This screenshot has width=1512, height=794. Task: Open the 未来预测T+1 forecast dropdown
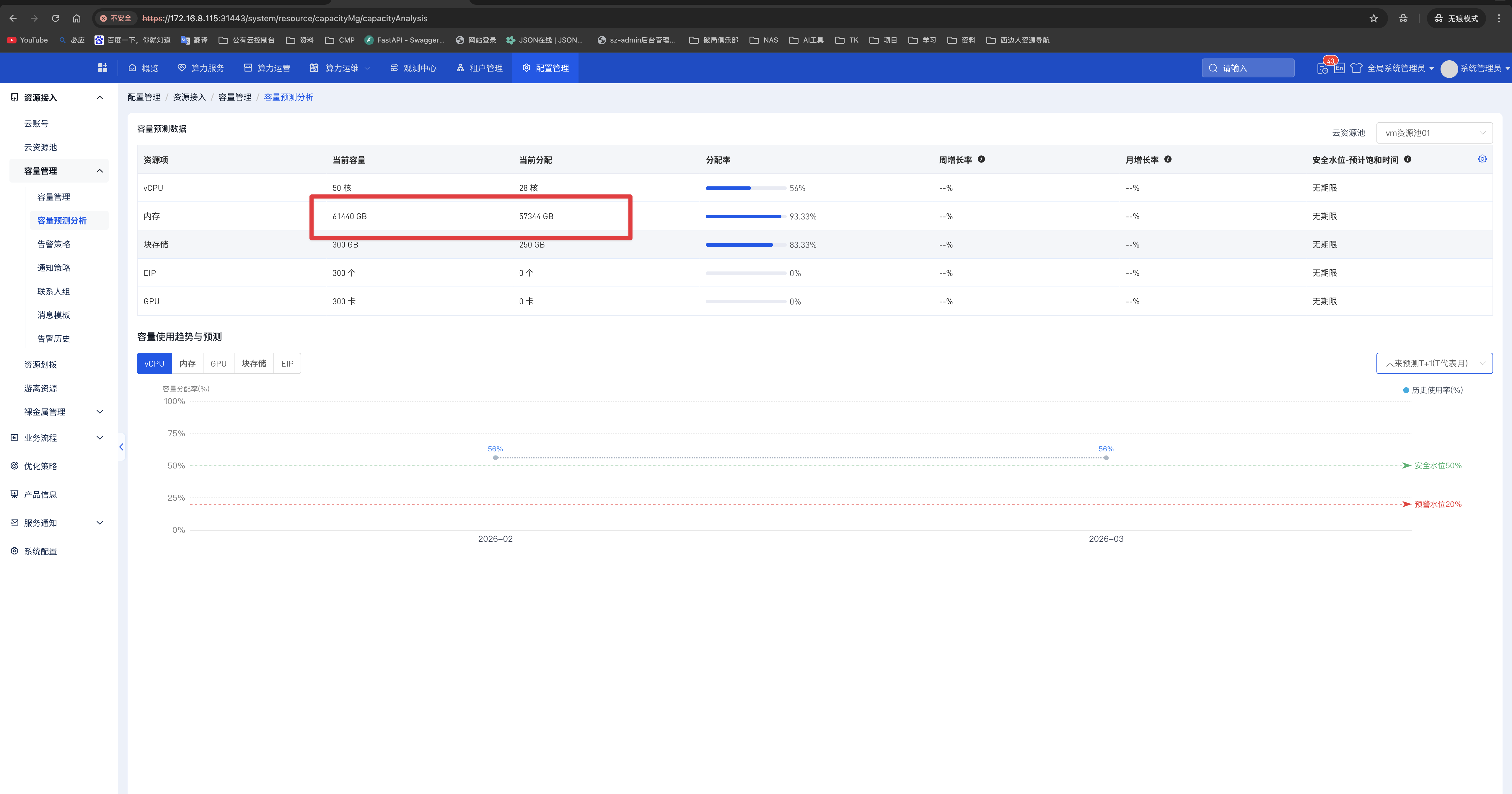(x=1433, y=364)
